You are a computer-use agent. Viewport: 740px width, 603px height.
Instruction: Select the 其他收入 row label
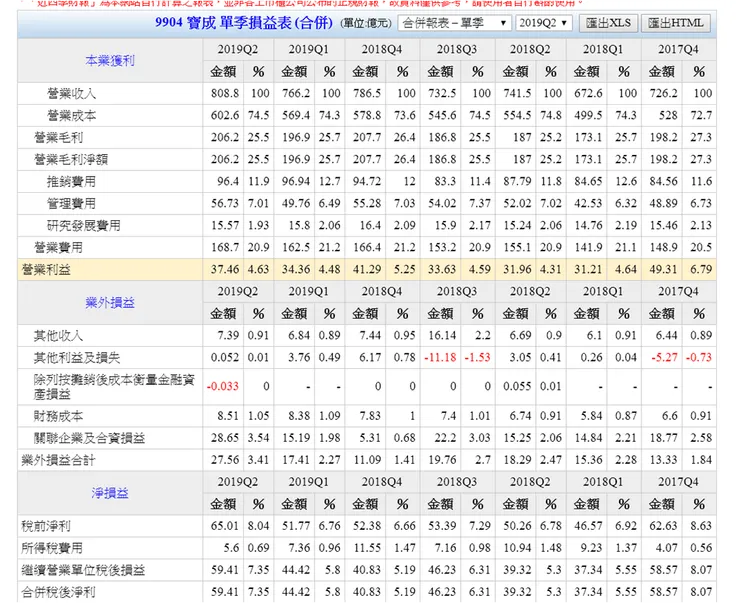tap(59, 335)
